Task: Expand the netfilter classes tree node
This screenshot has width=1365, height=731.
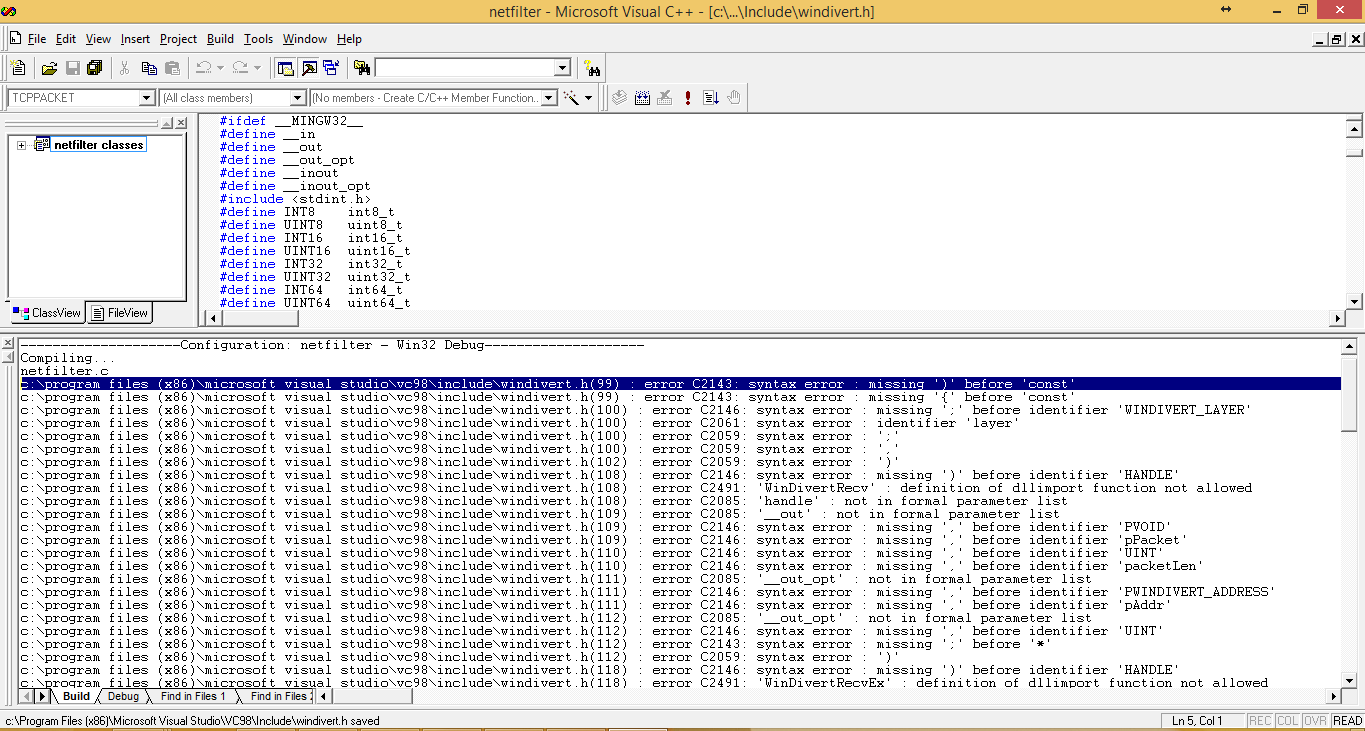Action: point(22,143)
